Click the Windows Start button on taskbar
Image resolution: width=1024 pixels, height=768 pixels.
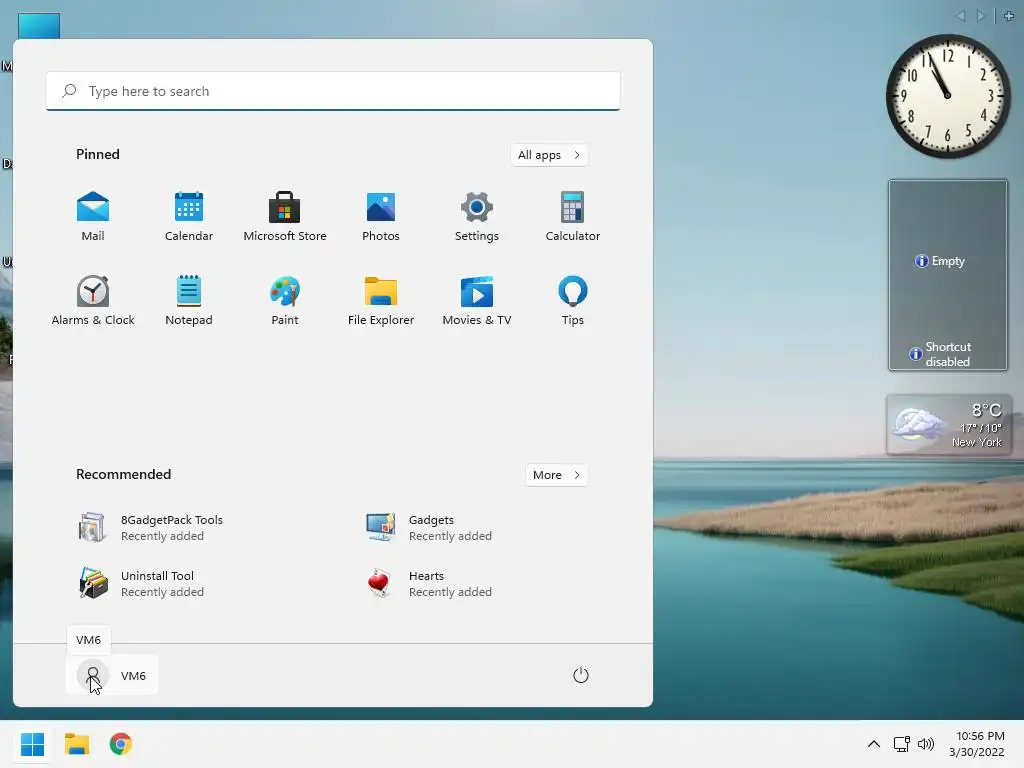32,744
